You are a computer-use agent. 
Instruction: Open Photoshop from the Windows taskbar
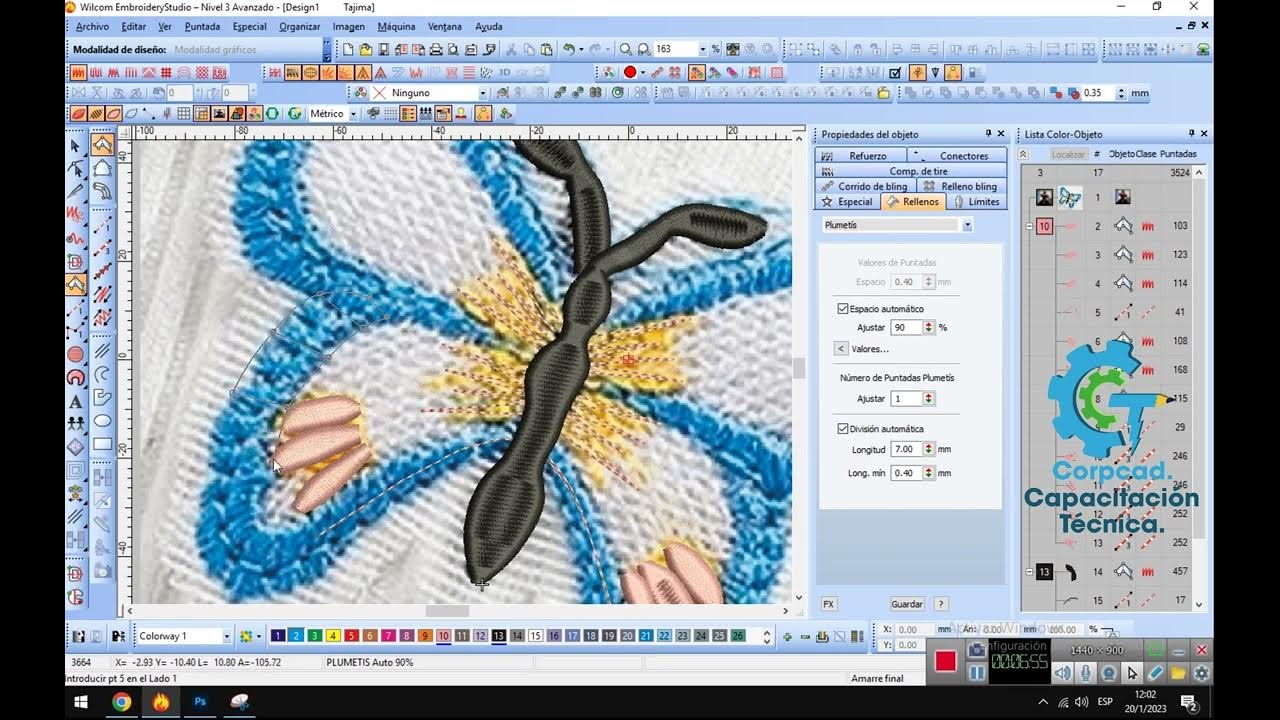pyautogui.click(x=199, y=702)
